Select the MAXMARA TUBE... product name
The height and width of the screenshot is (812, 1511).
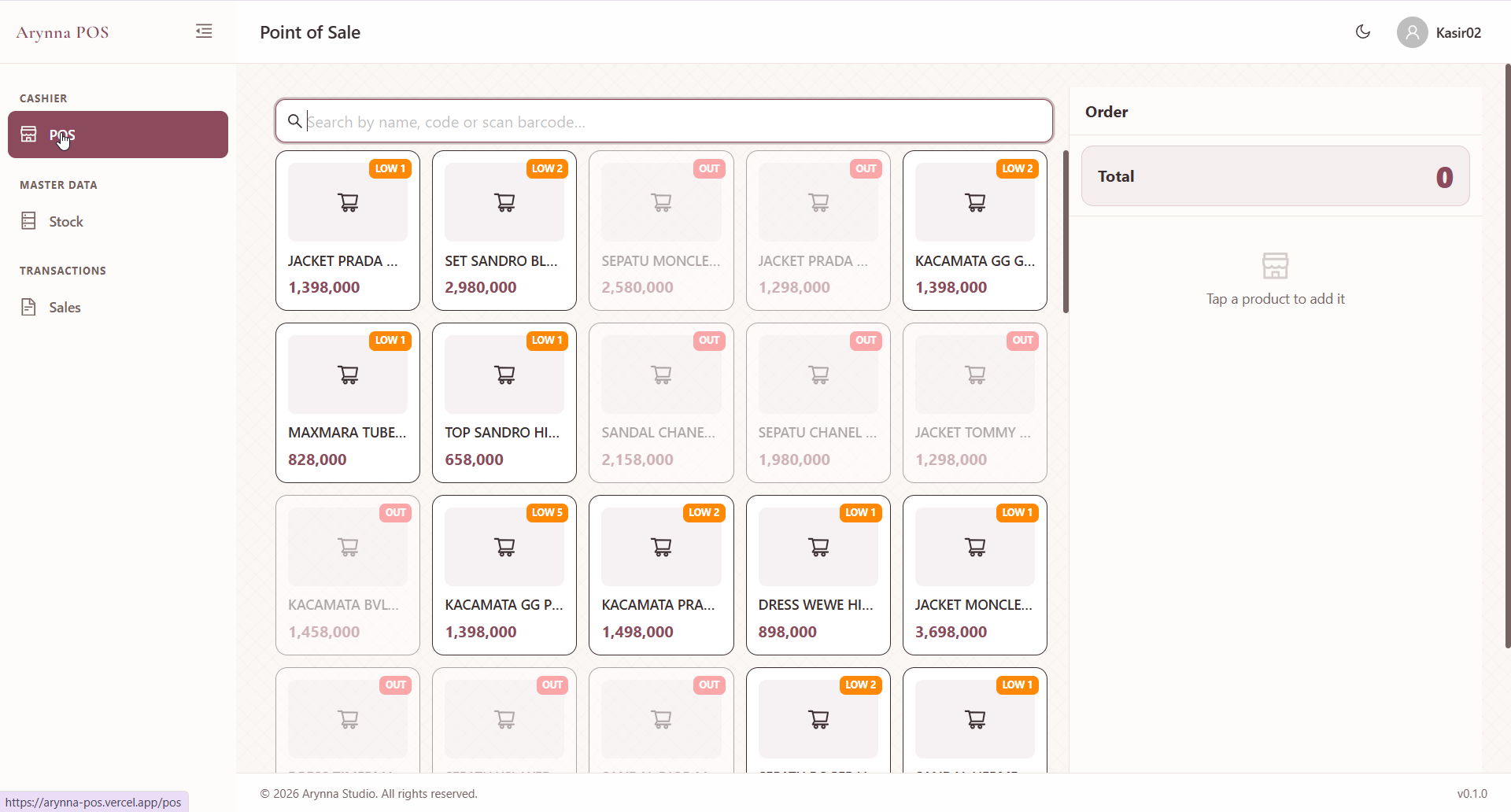347,433
